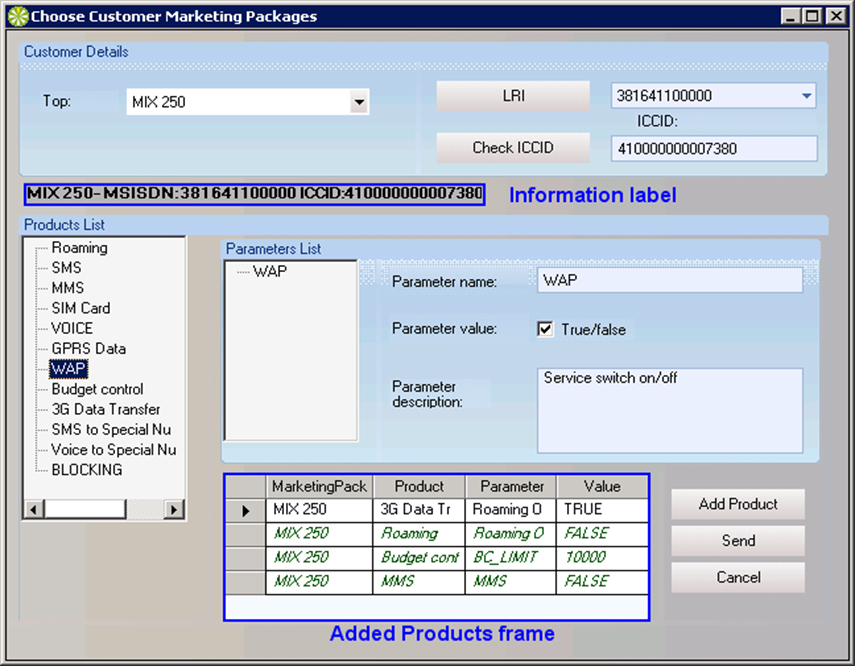
Task: Click the Value column header in grid
Action: (602, 486)
